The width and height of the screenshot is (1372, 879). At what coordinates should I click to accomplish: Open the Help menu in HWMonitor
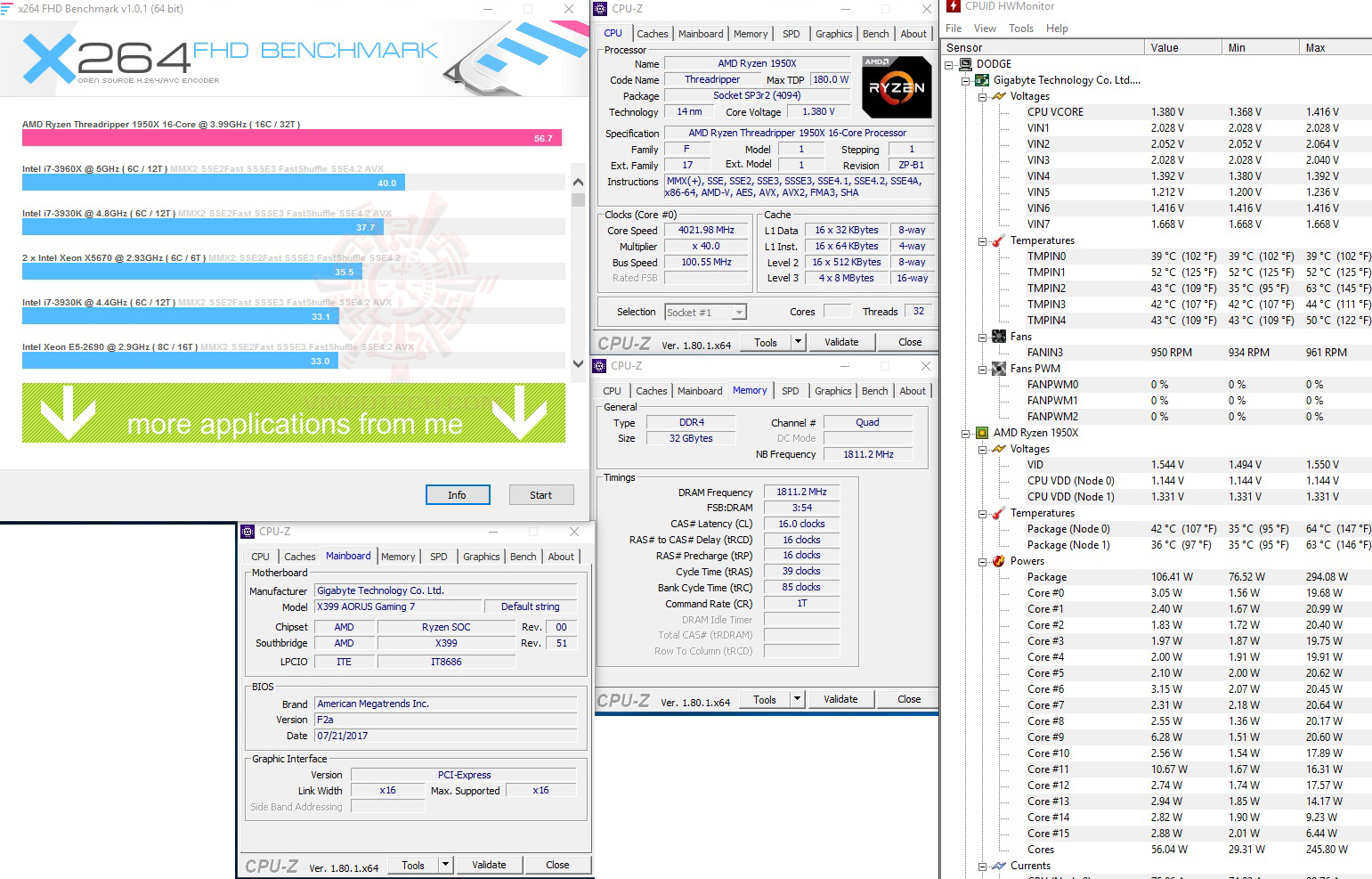pos(1057,28)
